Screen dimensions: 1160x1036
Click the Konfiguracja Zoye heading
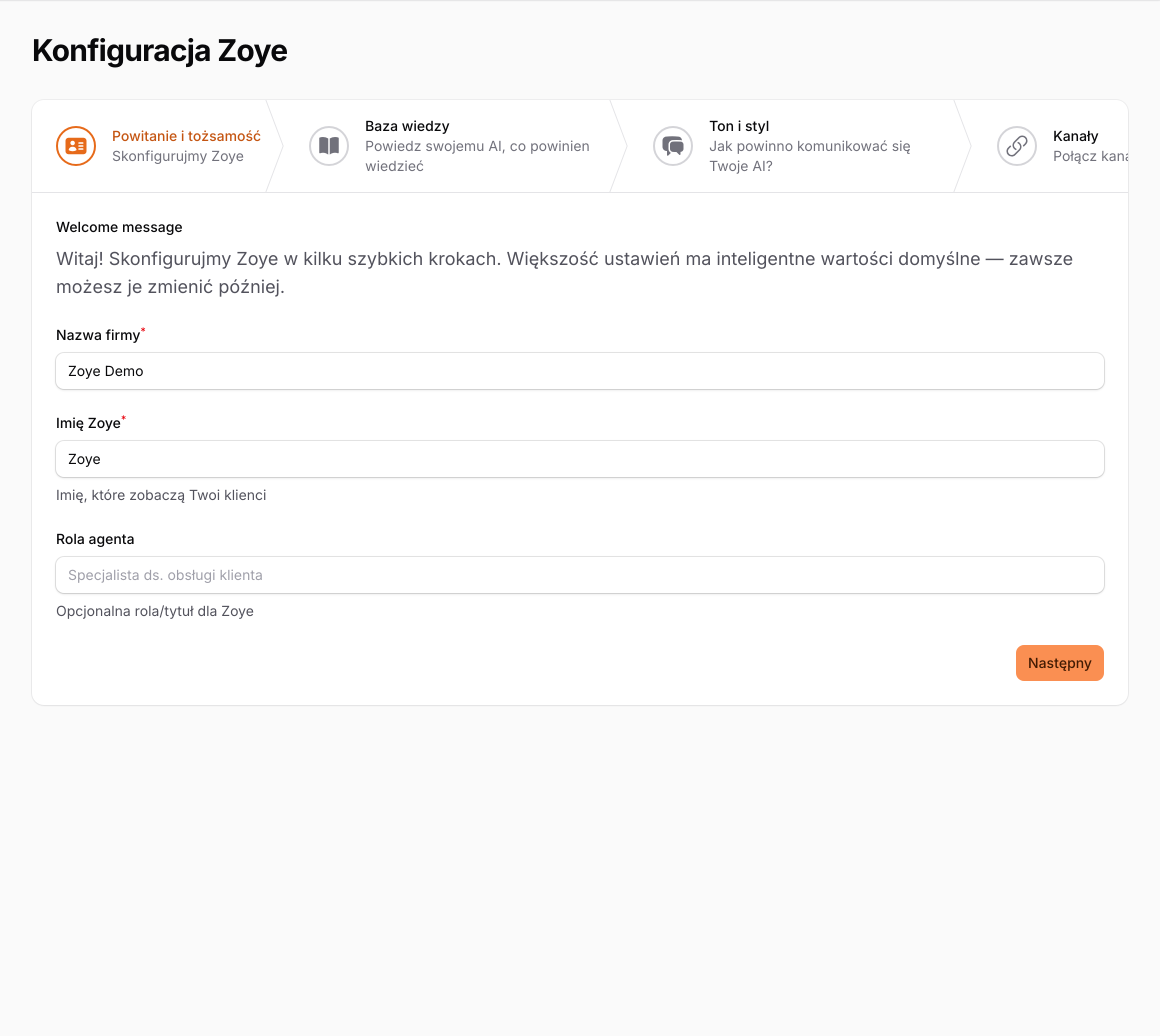click(160, 50)
